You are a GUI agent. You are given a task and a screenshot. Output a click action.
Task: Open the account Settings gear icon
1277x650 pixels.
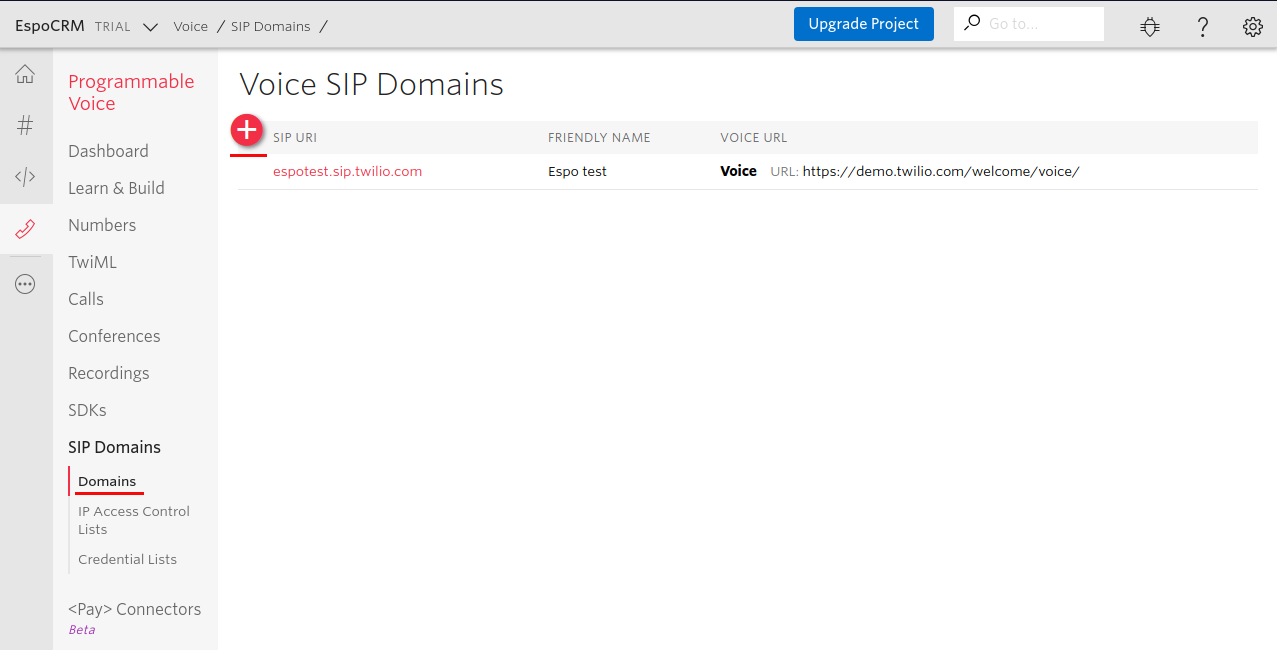[x=1252, y=26]
